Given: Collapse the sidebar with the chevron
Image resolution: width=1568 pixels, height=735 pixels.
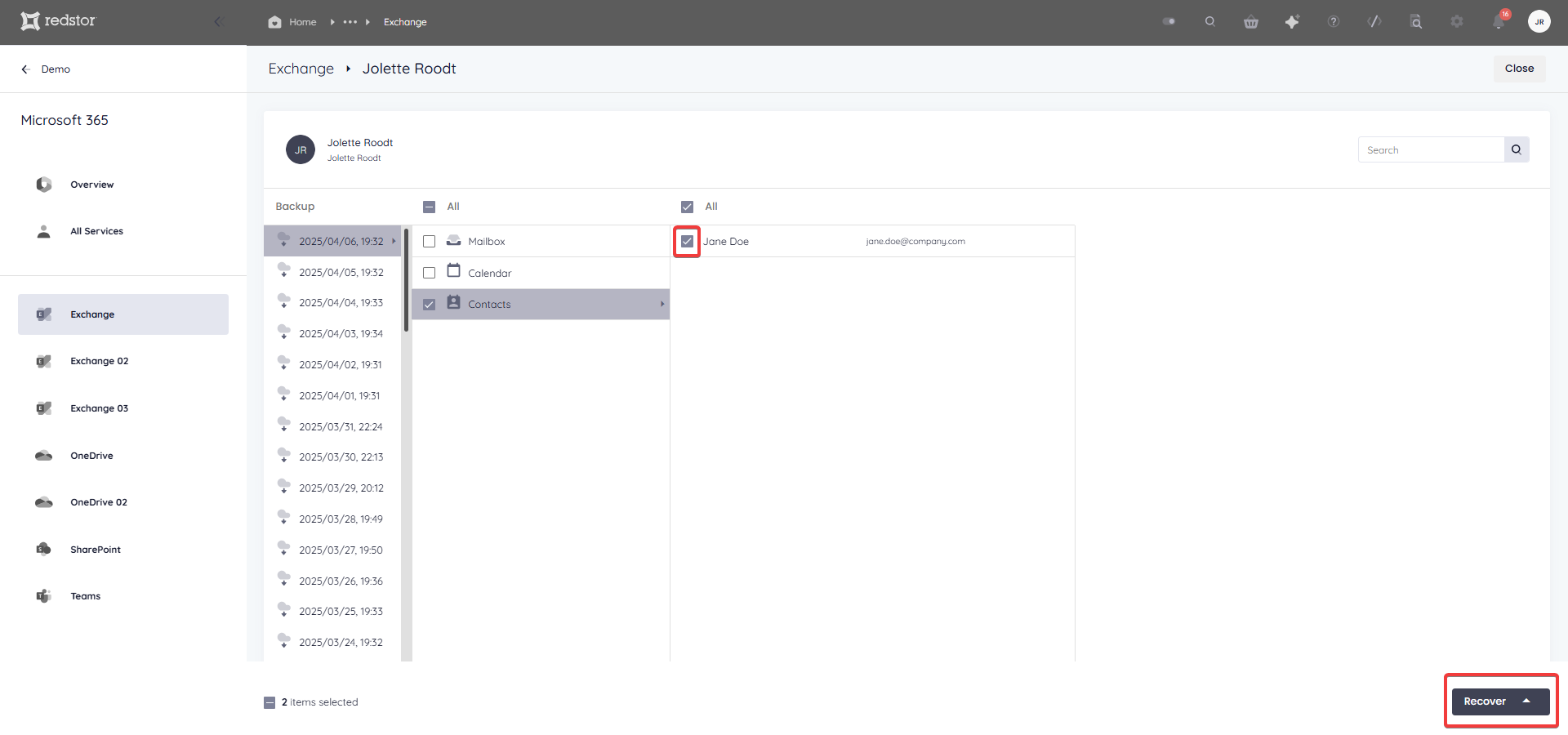Looking at the screenshot, I should coord(217,21).
